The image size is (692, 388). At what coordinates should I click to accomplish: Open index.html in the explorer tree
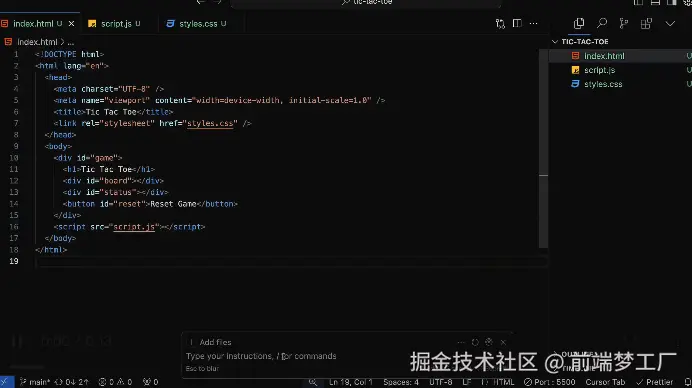[604, 56]
